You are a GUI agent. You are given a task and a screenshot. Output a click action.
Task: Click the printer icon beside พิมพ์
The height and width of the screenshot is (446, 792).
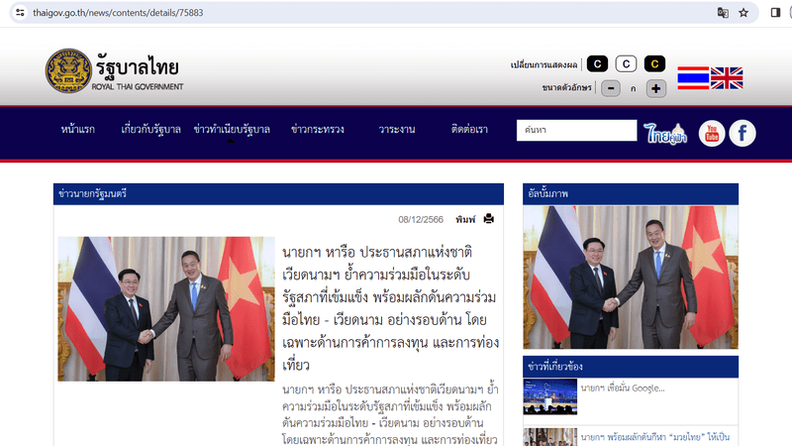point(488,219)
